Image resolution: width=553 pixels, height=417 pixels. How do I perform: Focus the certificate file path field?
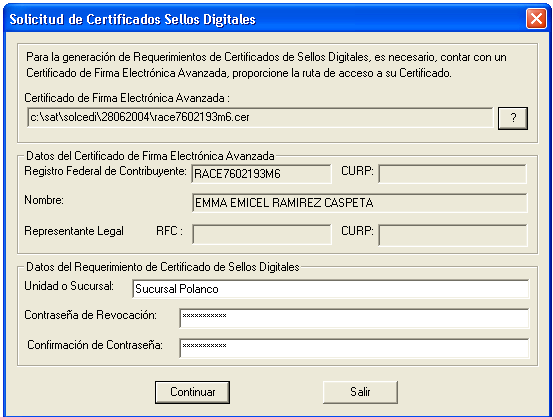pos(260,117)
